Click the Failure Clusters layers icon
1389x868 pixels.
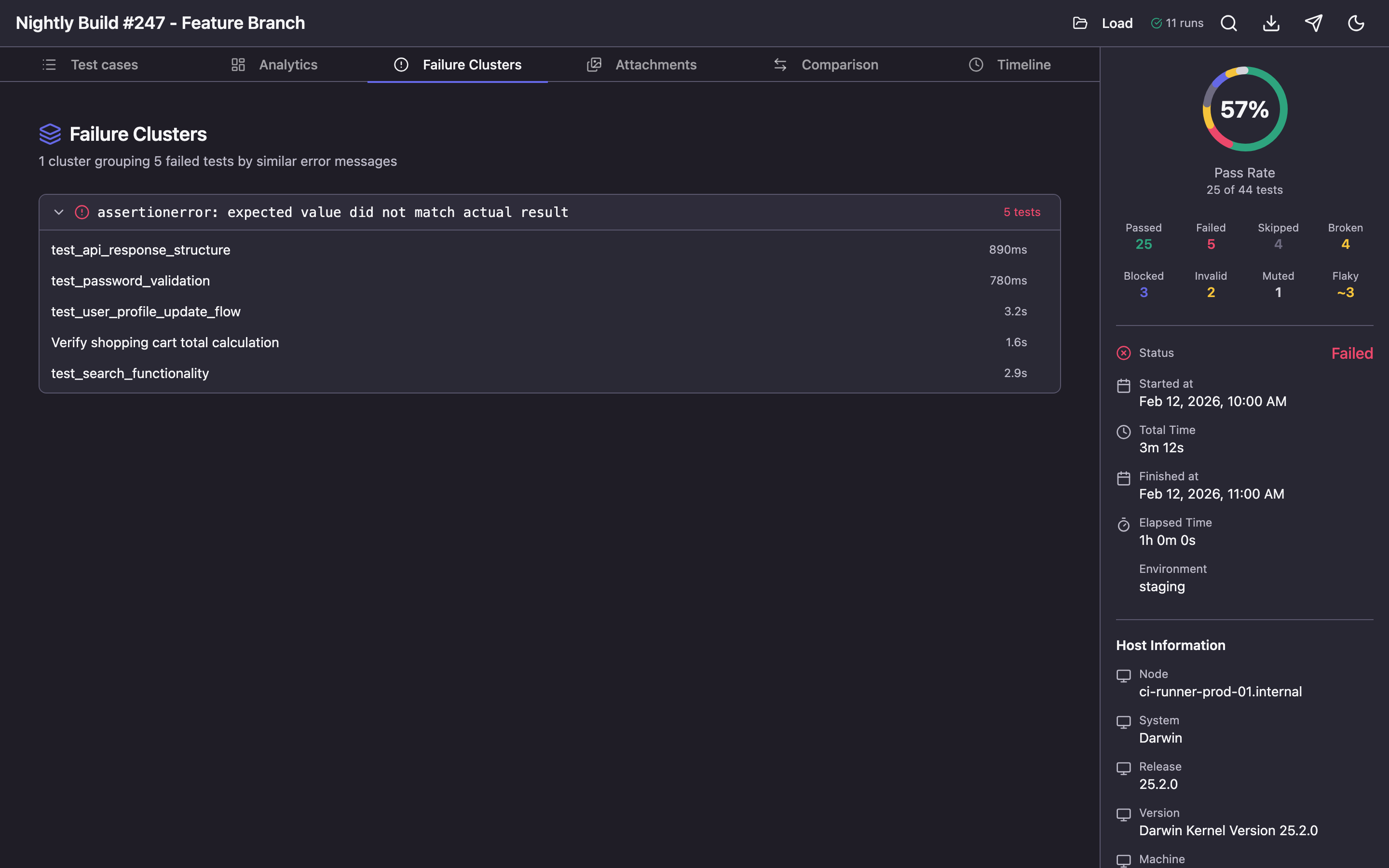coord(50,134)
